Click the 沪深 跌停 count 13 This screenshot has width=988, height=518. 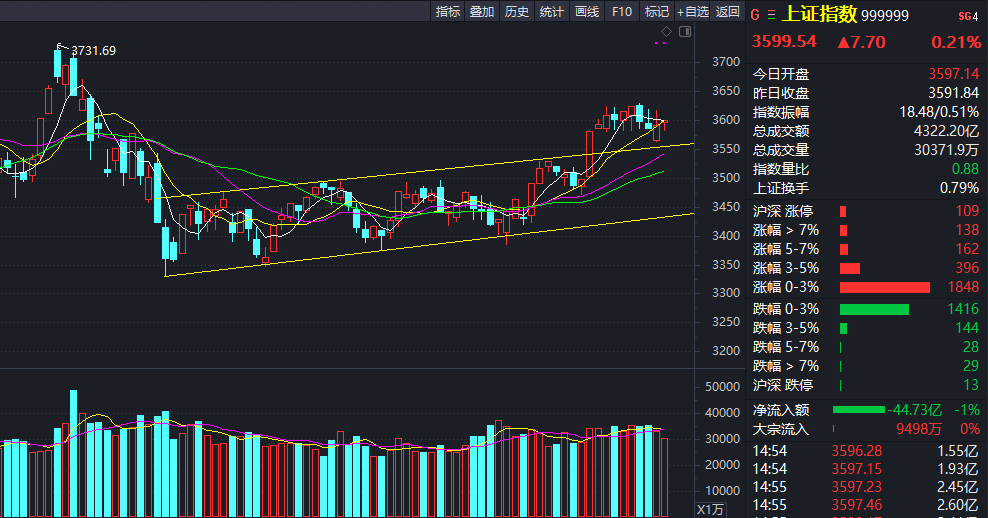971,385
